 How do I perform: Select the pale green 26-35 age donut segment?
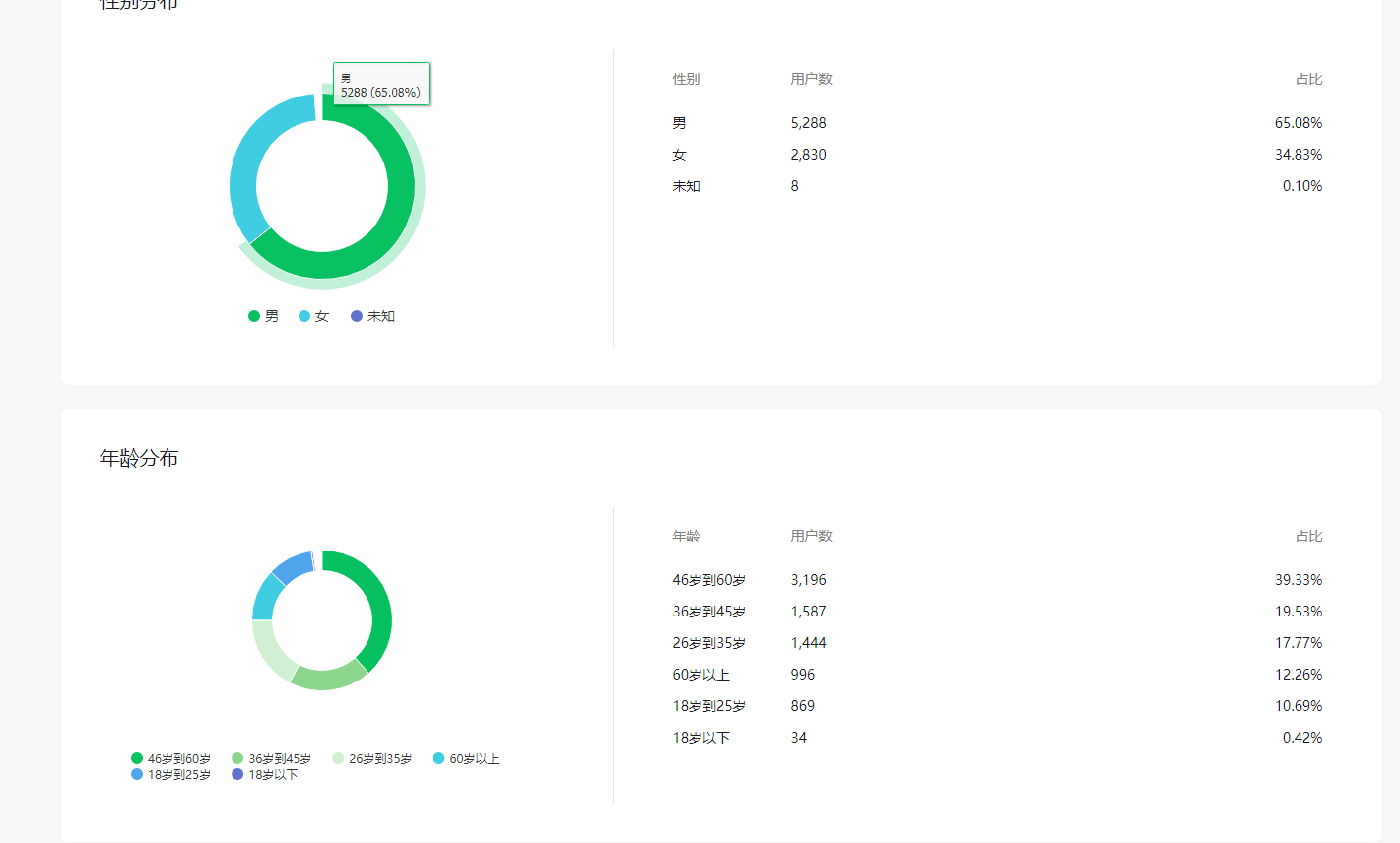[269, 651]
